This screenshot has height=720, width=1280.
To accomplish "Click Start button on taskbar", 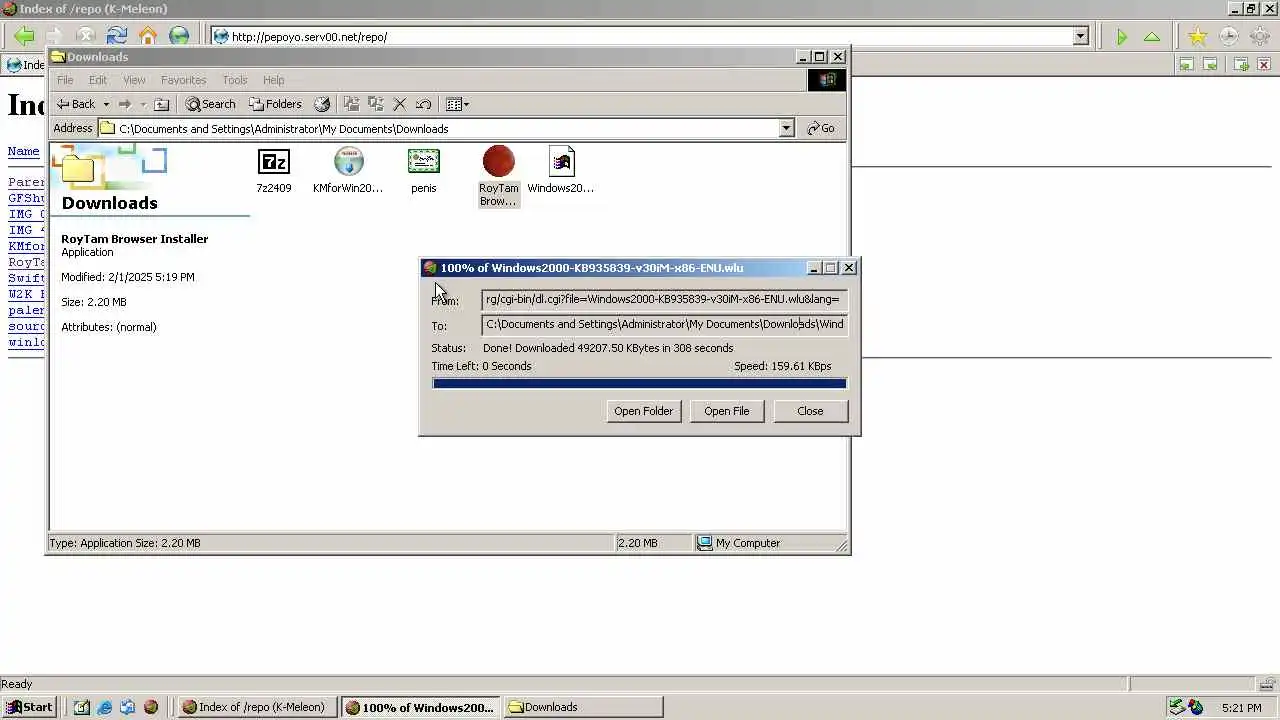I will tap(29, 707).
